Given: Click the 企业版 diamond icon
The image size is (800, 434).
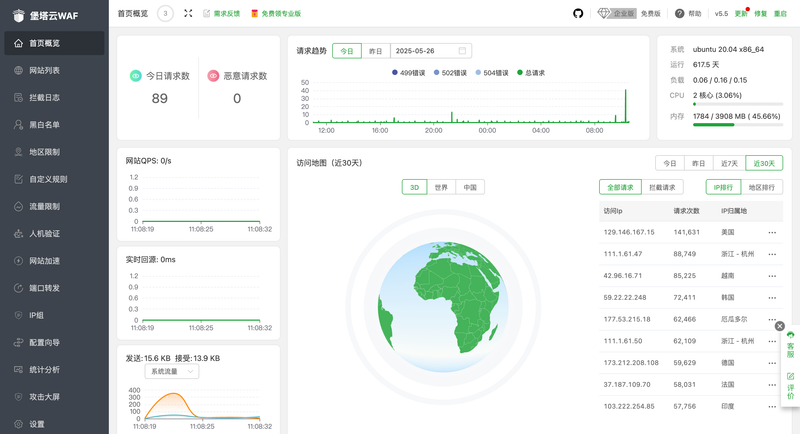Looking at the screenshot, I should pyautogui.click(x=604, y=13).
